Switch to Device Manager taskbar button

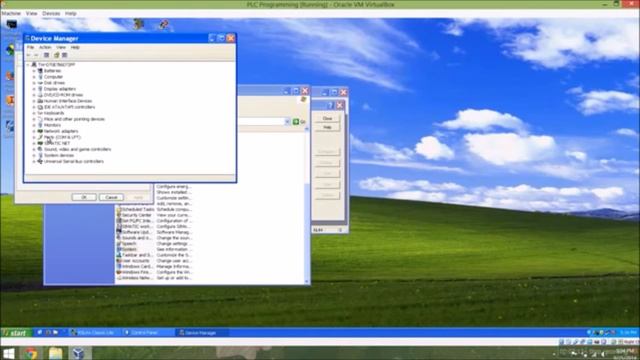[202, 333]
